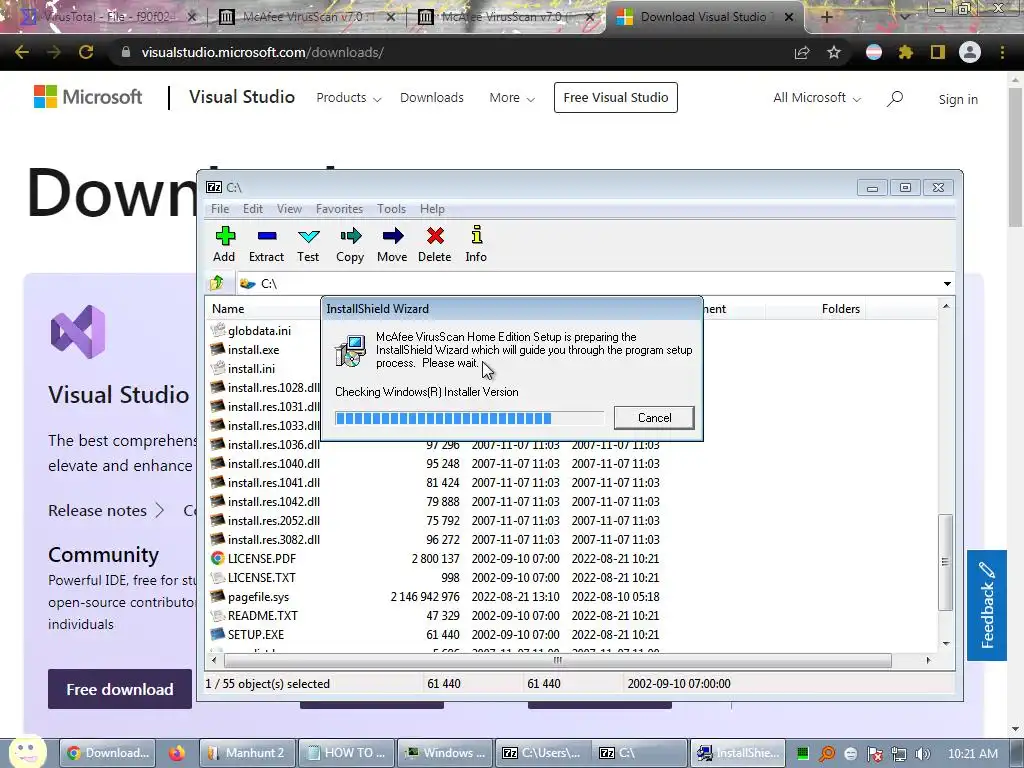Click the search magnifier on Microsoft page
This screenshot has width=1024, height=768.
pyautogui.click(x=895, y=99)
